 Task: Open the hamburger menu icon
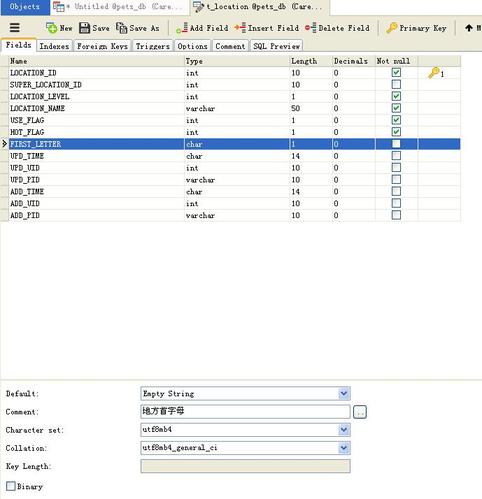(x=15, y=27)
